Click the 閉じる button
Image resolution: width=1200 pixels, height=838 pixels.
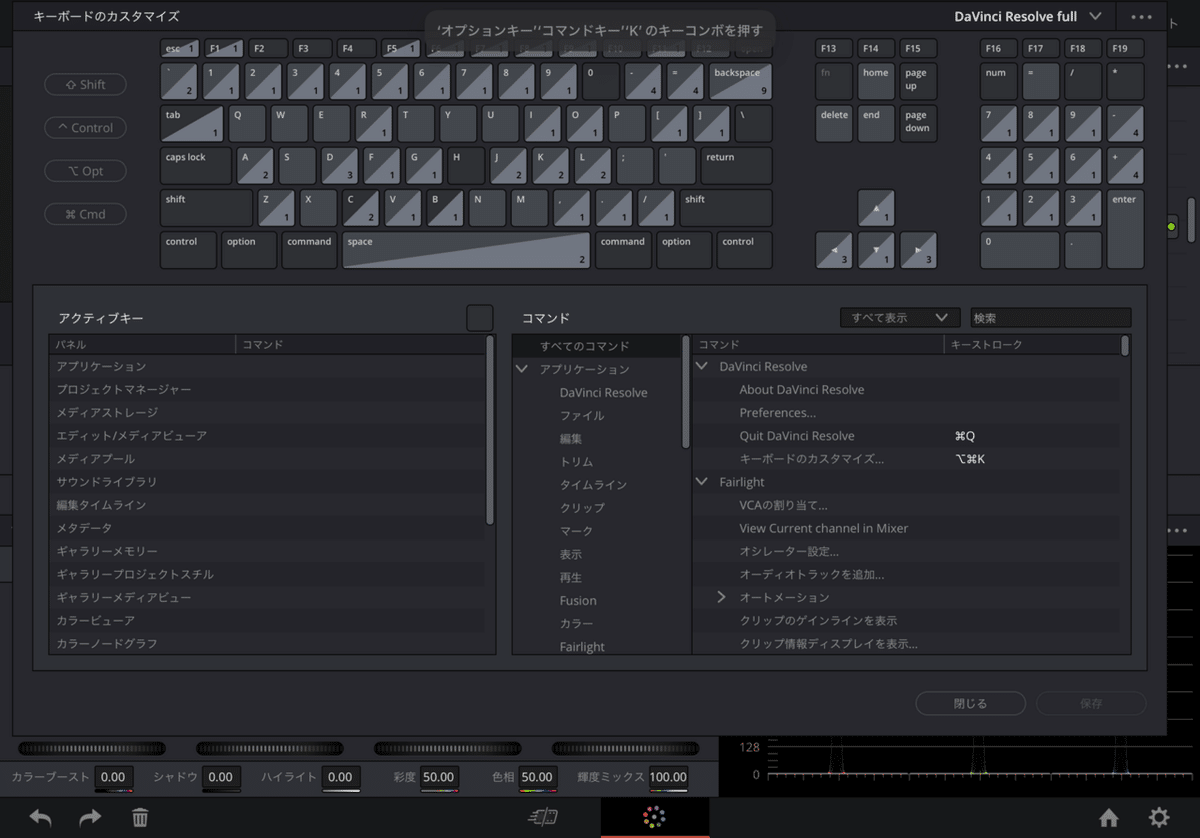[970, 703]
